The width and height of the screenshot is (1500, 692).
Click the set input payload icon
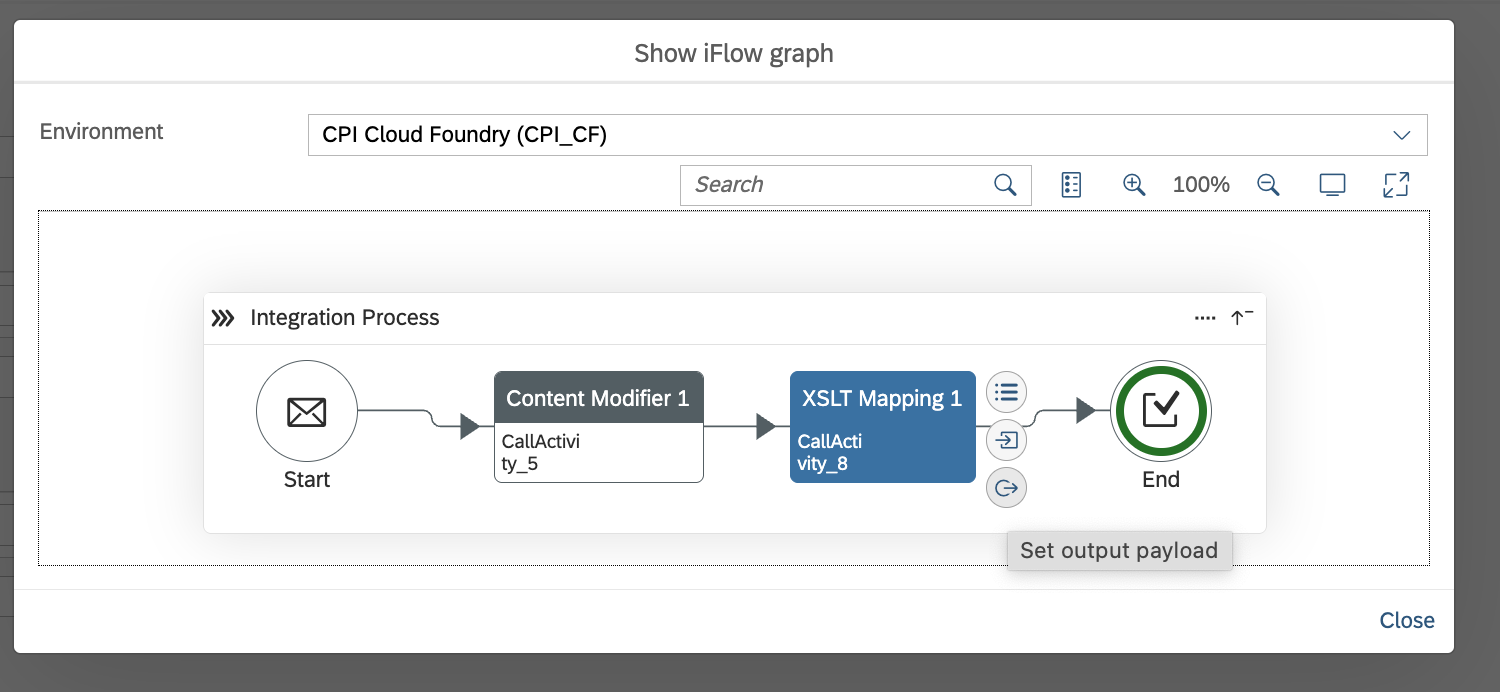pos(1006,440)
